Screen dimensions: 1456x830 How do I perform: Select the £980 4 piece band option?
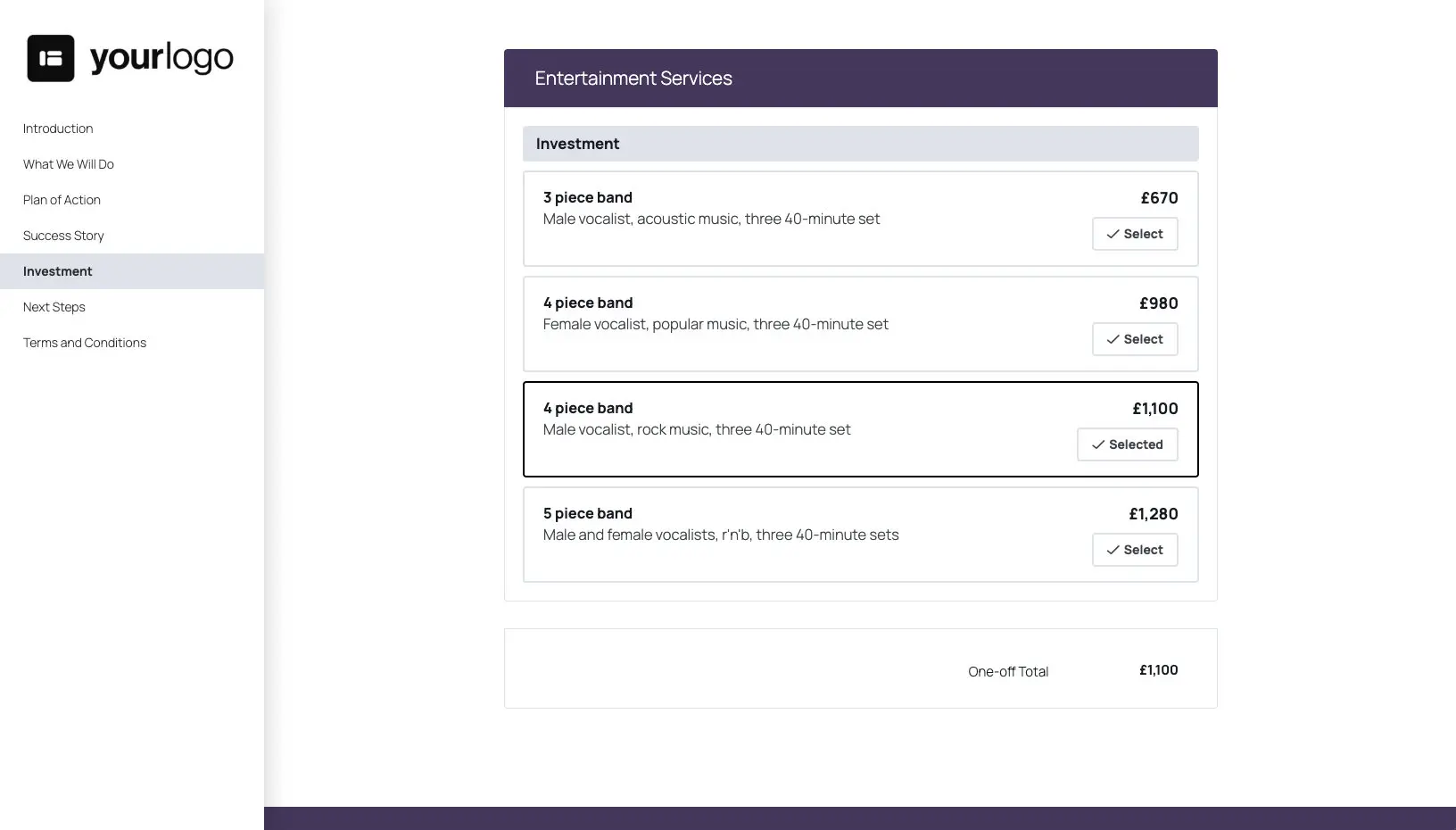click(x=1135, y=339)
